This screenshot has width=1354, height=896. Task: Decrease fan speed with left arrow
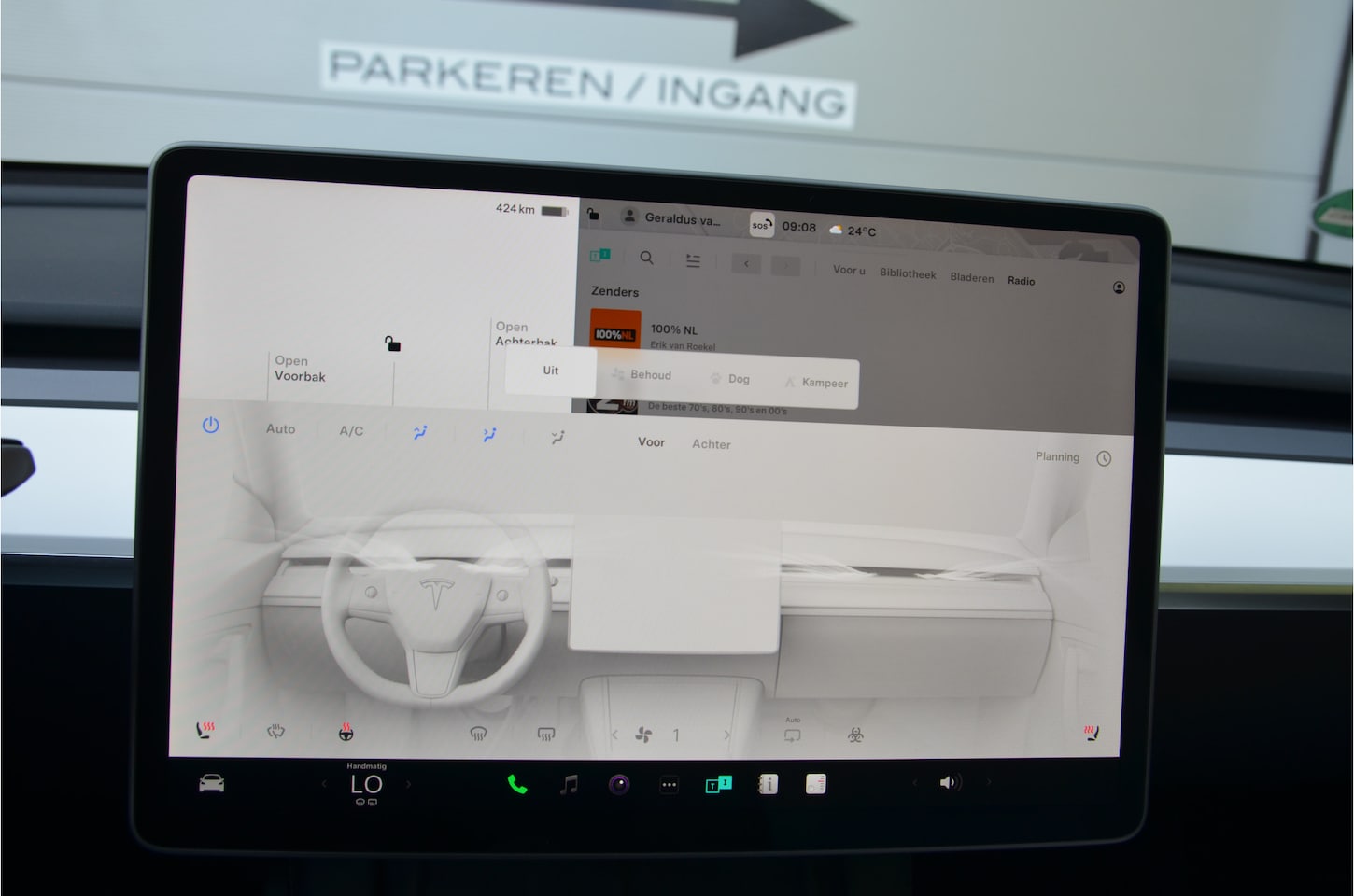(x=614, y=735)
